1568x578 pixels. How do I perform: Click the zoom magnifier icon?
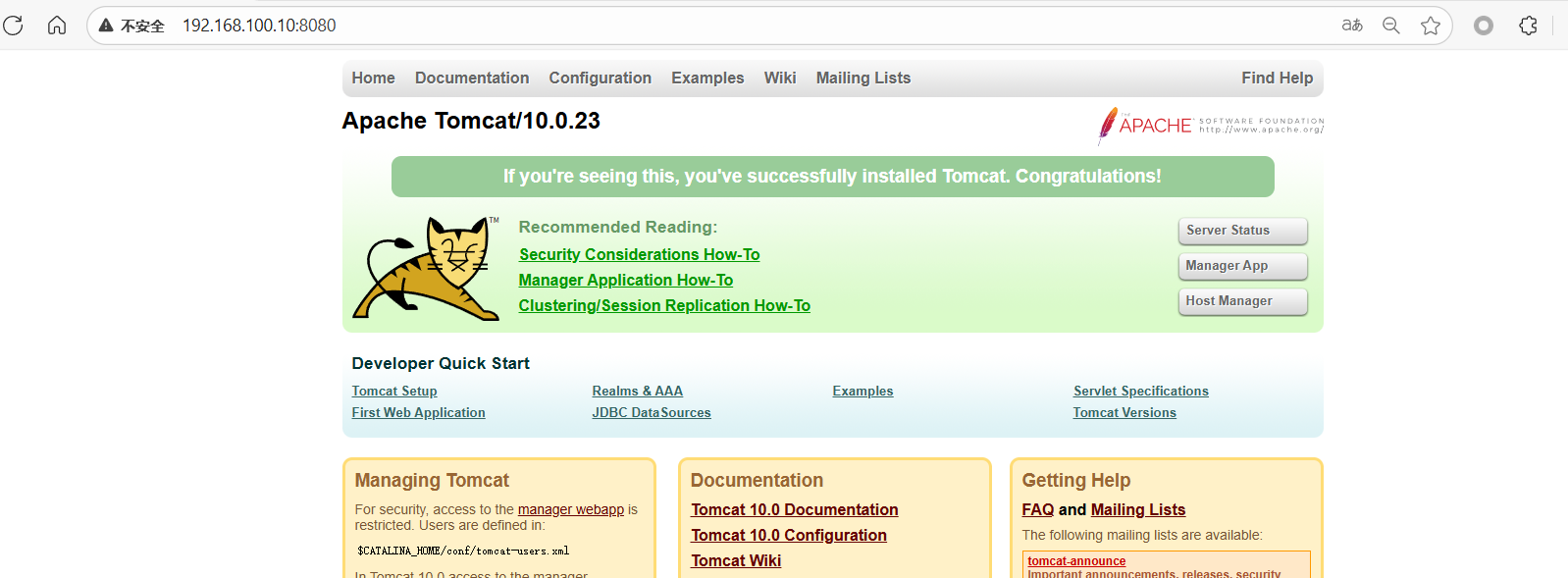point(1391,26)
